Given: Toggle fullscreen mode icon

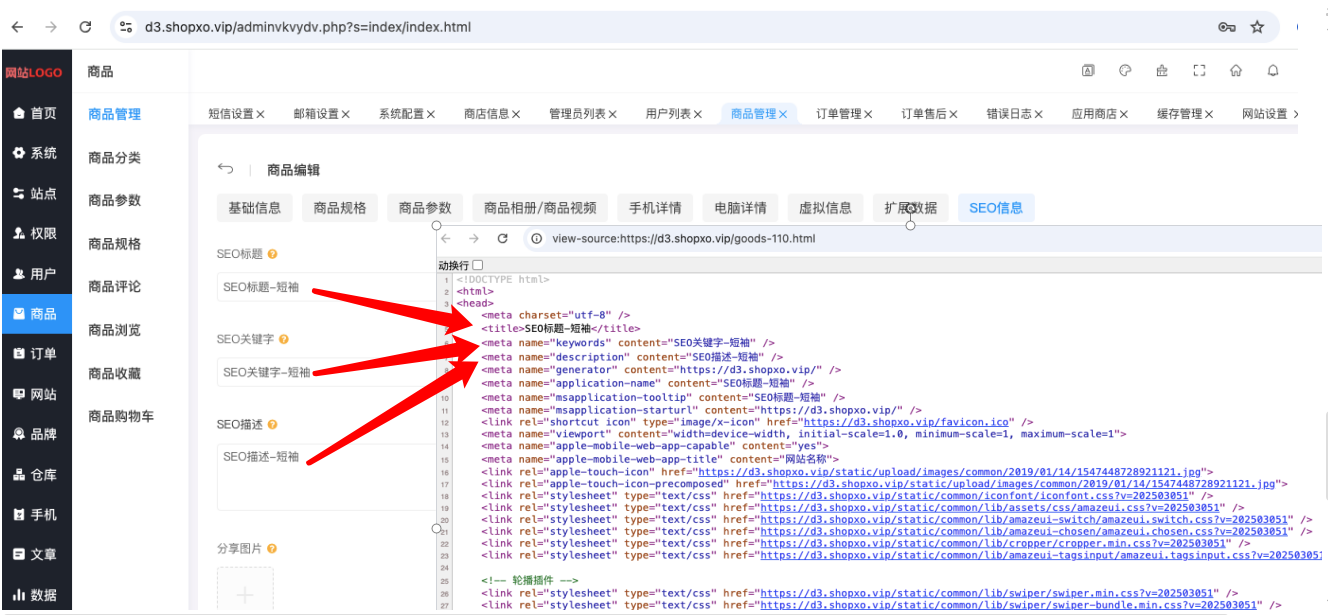Looking at the screenshot, I should click(1199, 71).
